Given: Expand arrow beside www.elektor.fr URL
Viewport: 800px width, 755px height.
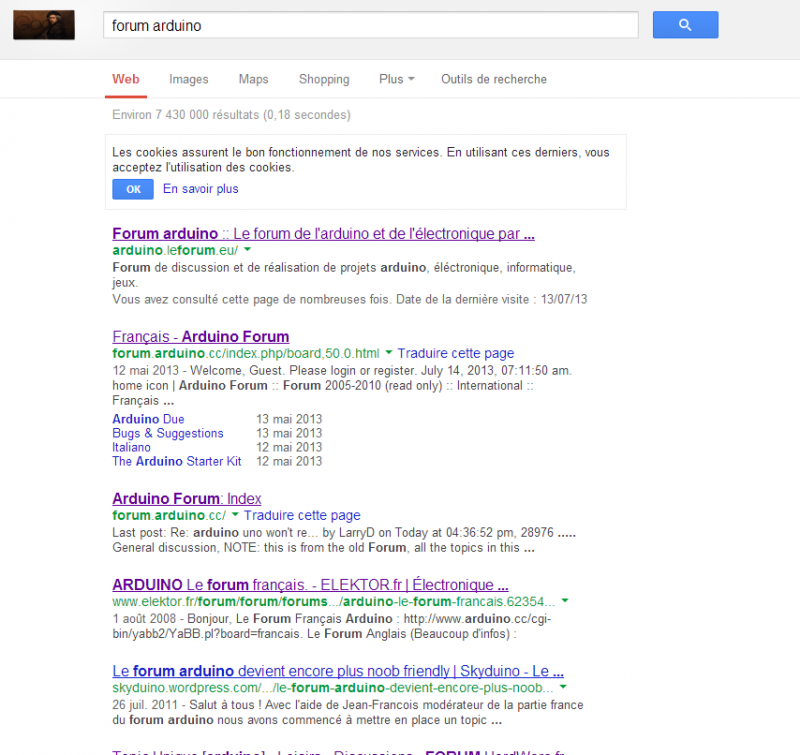Looking at the screenshot, I should [565, 600].
